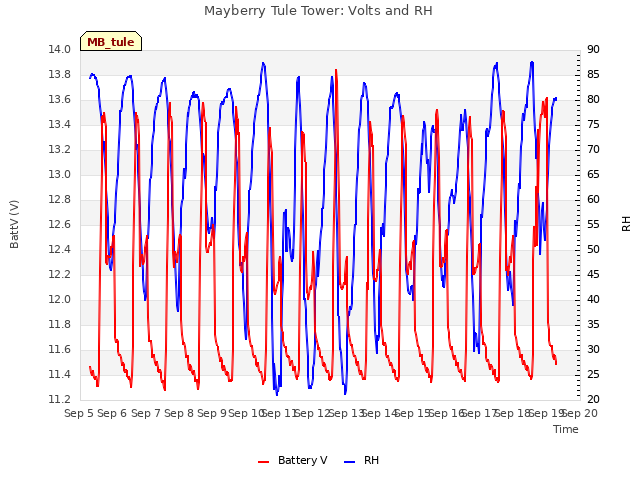Click the 70 right axis tick

[593, 150]
